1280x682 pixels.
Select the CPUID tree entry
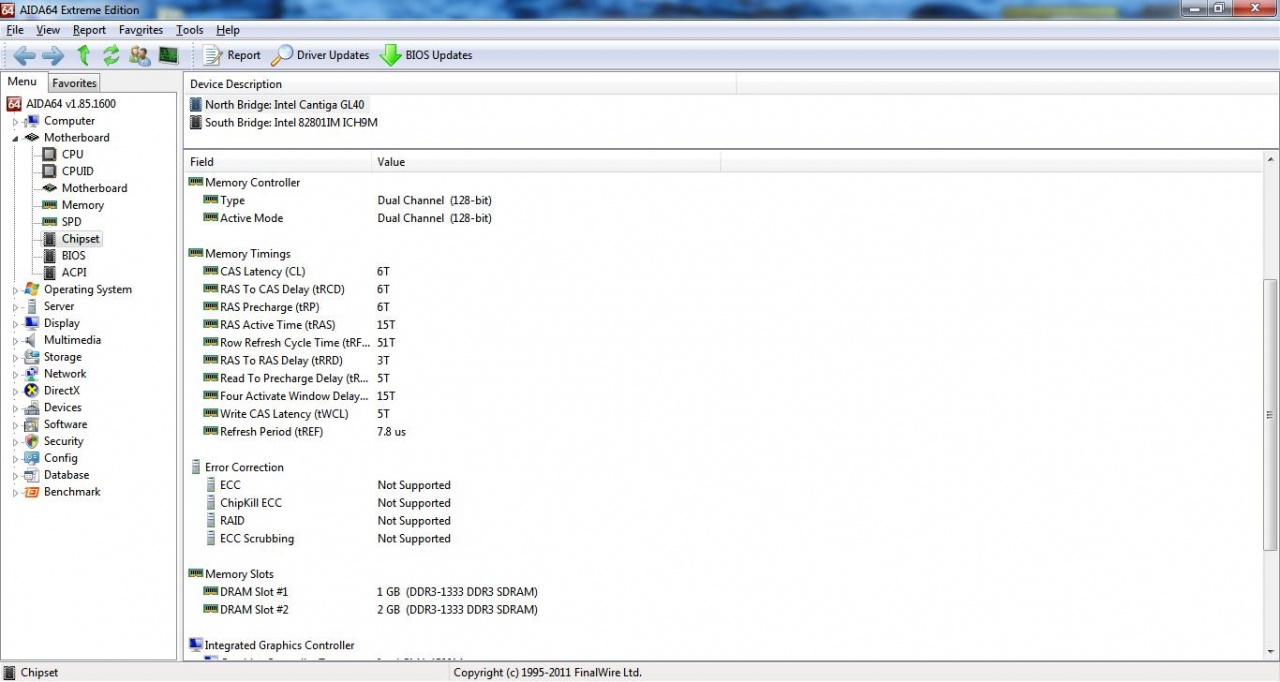(78, 171)
